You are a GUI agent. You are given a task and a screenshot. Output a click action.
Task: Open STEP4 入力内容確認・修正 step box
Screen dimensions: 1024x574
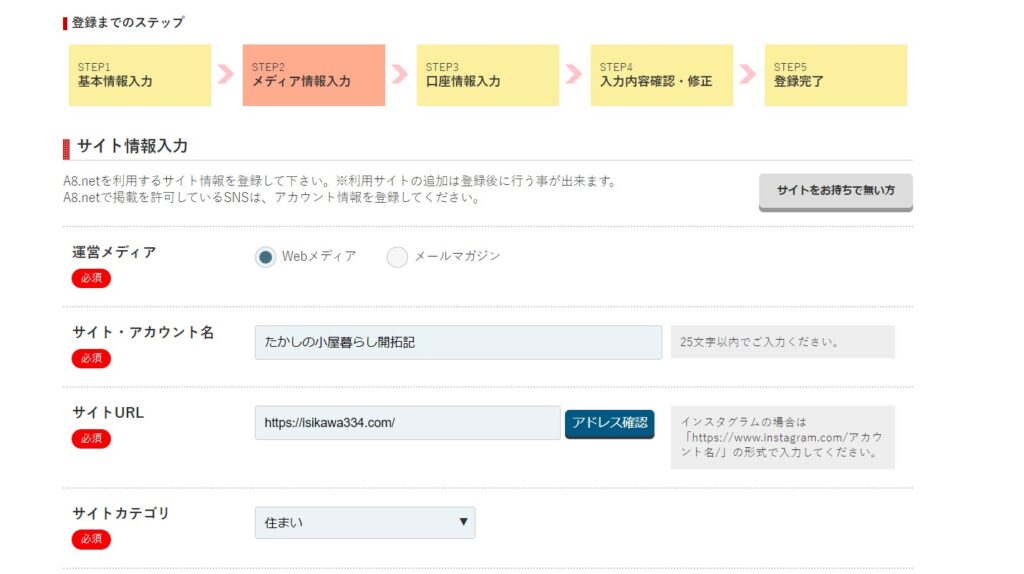(x=662, y=75)
